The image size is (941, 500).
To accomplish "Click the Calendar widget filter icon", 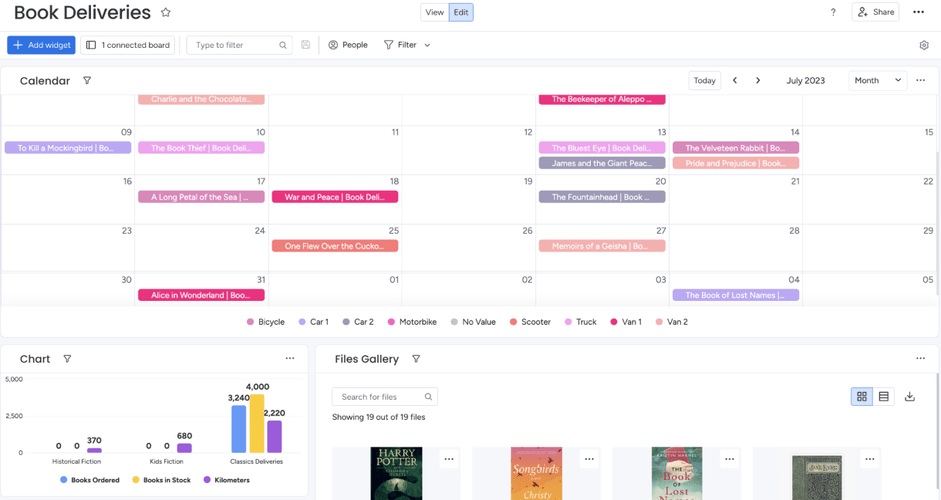I will (87, 81).
